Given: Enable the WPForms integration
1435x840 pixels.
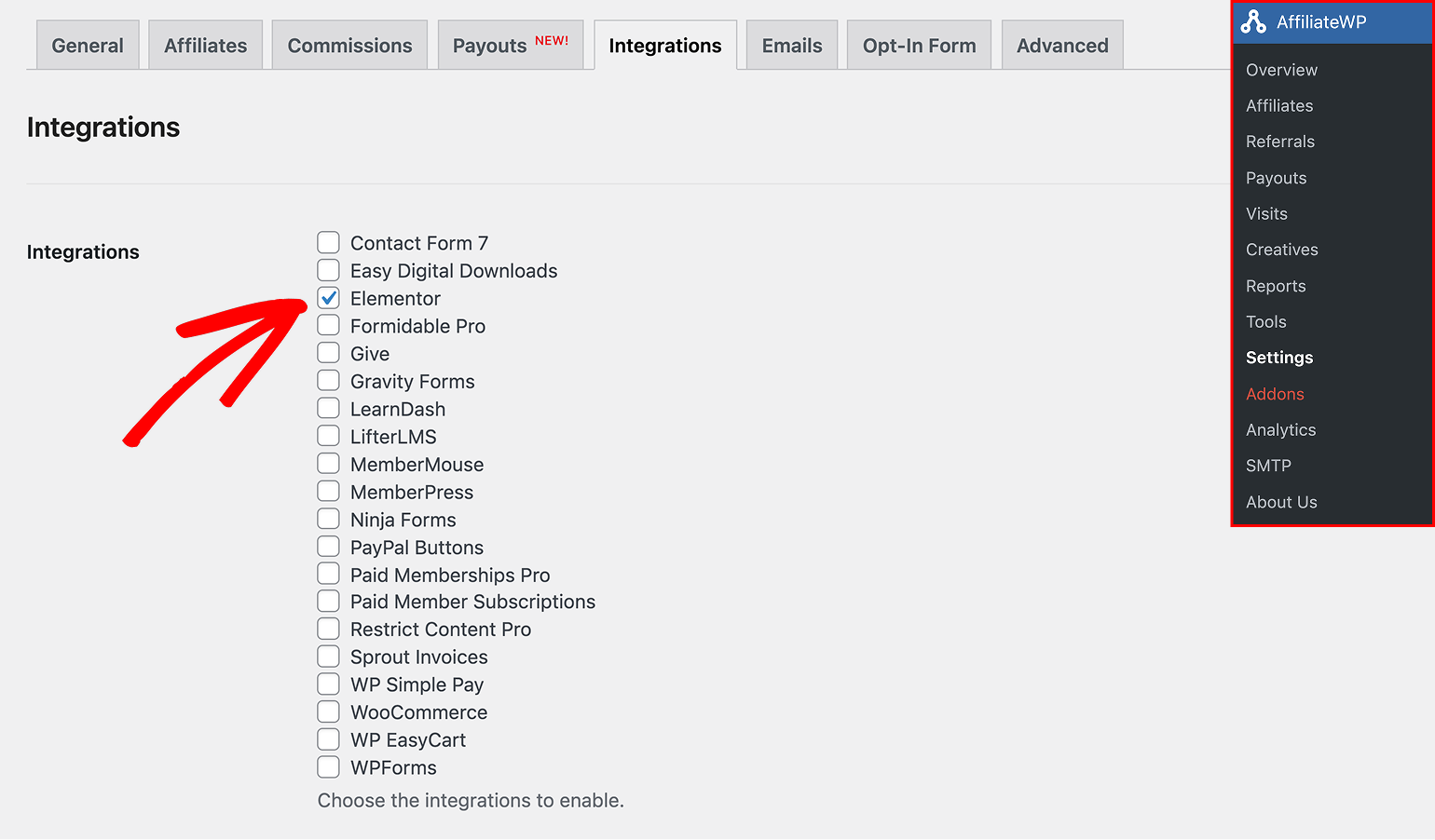Looking at the screenshot, I should 328,766.
